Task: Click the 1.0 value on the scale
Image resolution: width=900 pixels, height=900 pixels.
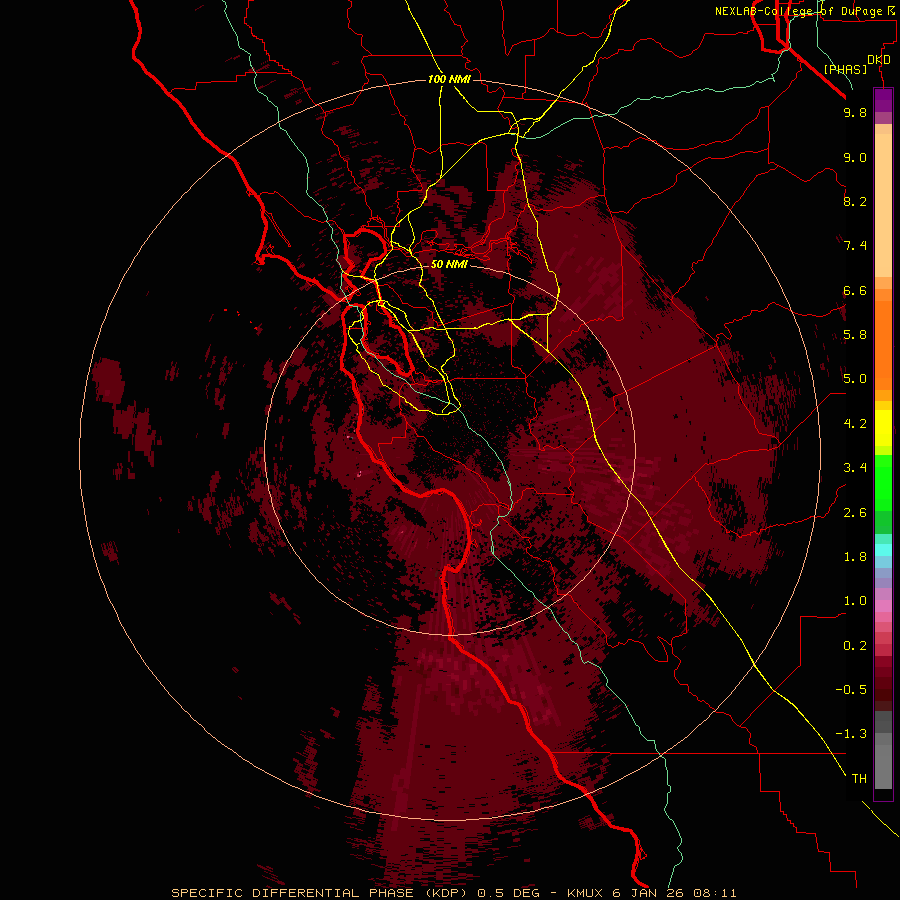Action: coord(855,601)
